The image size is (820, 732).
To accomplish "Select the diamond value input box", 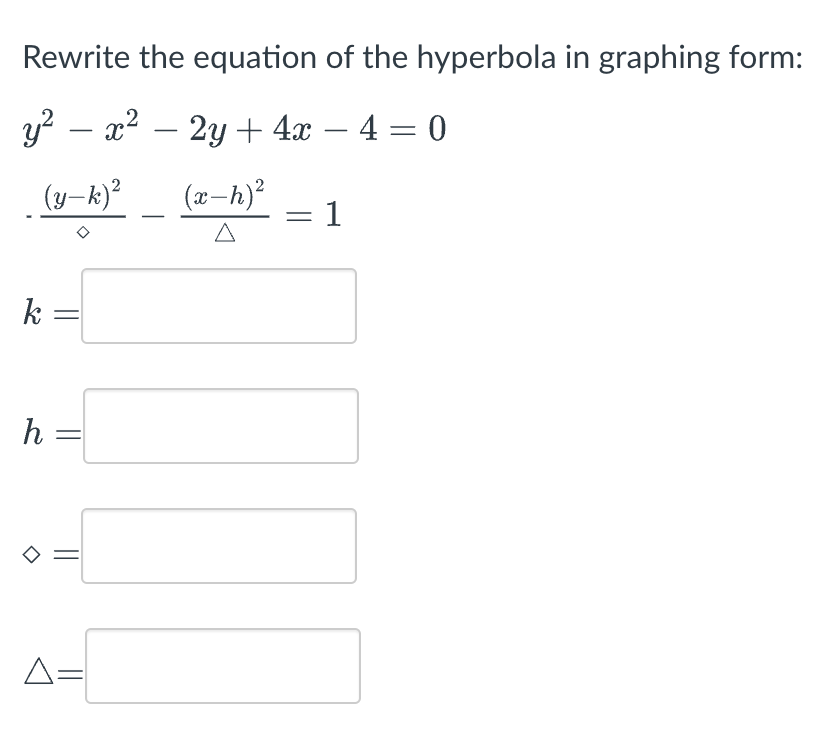I will click(x=218, y=546).
